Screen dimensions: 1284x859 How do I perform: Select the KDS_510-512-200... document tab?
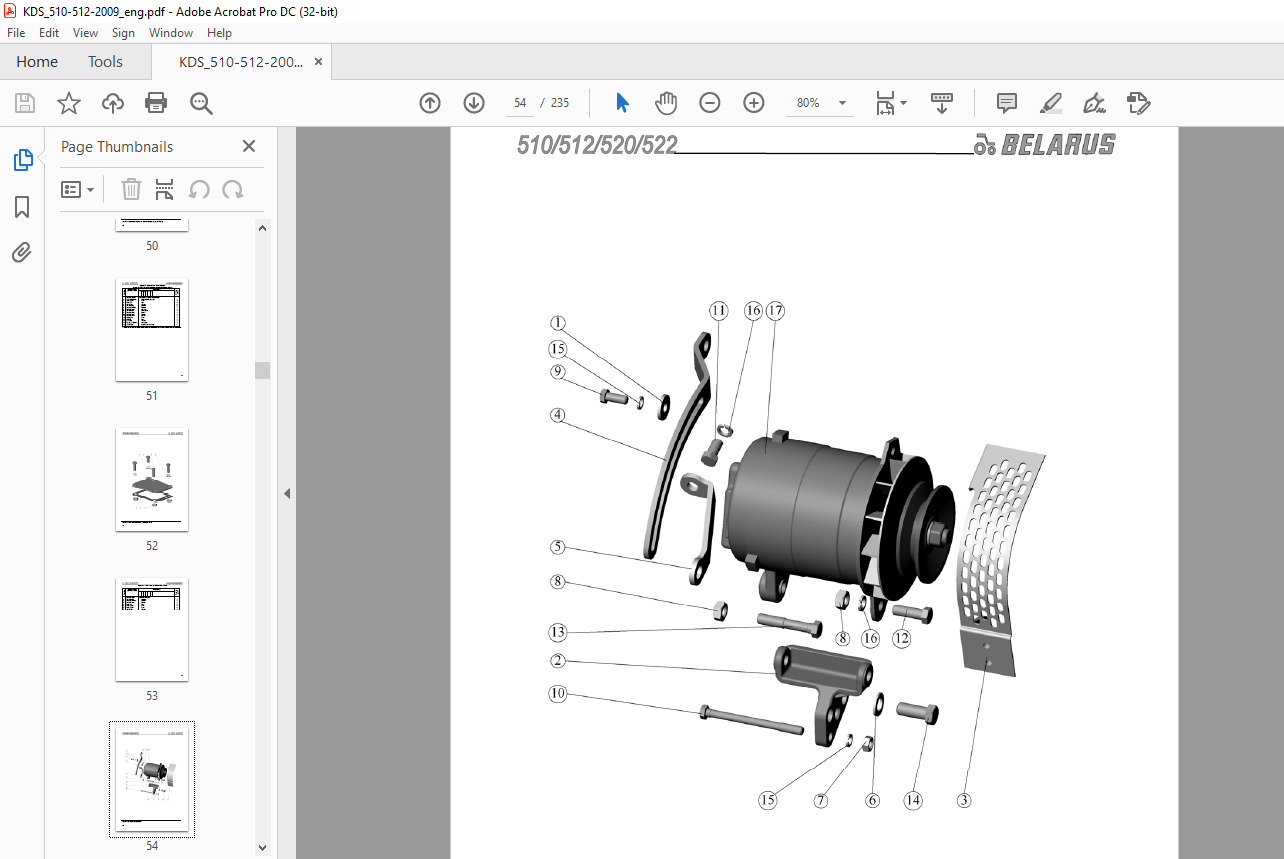coord(241,62)
